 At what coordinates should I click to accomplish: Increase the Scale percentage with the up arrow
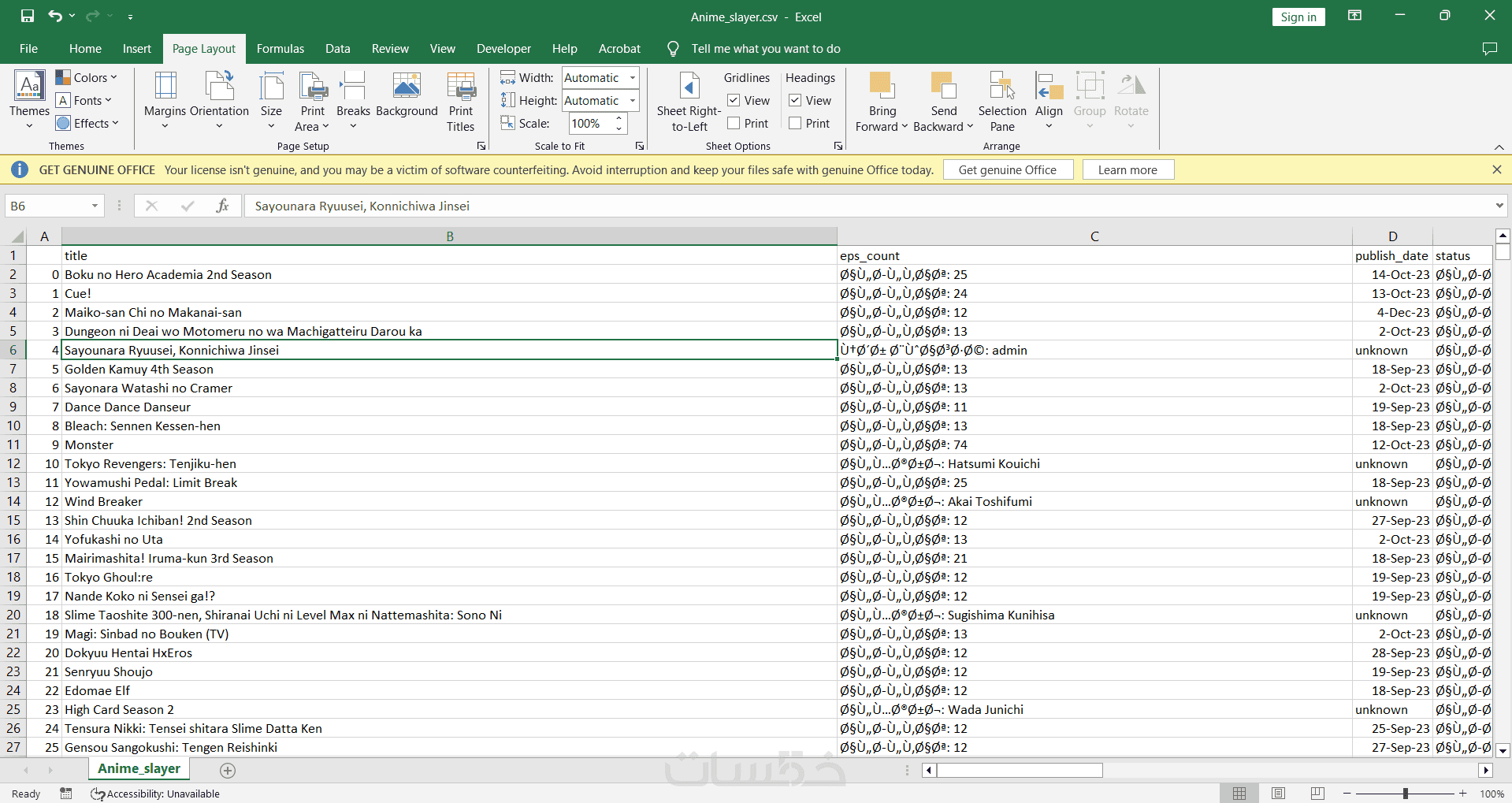[619, 119]
